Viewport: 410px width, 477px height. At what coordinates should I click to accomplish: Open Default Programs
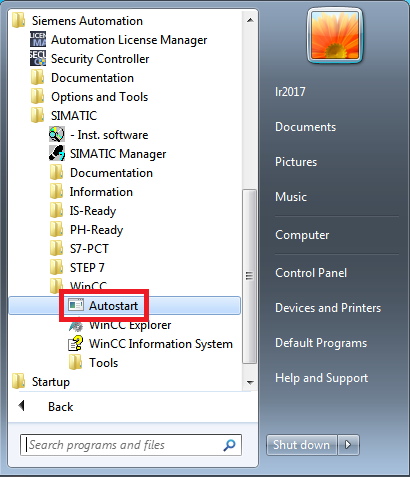tap(321, 343)
